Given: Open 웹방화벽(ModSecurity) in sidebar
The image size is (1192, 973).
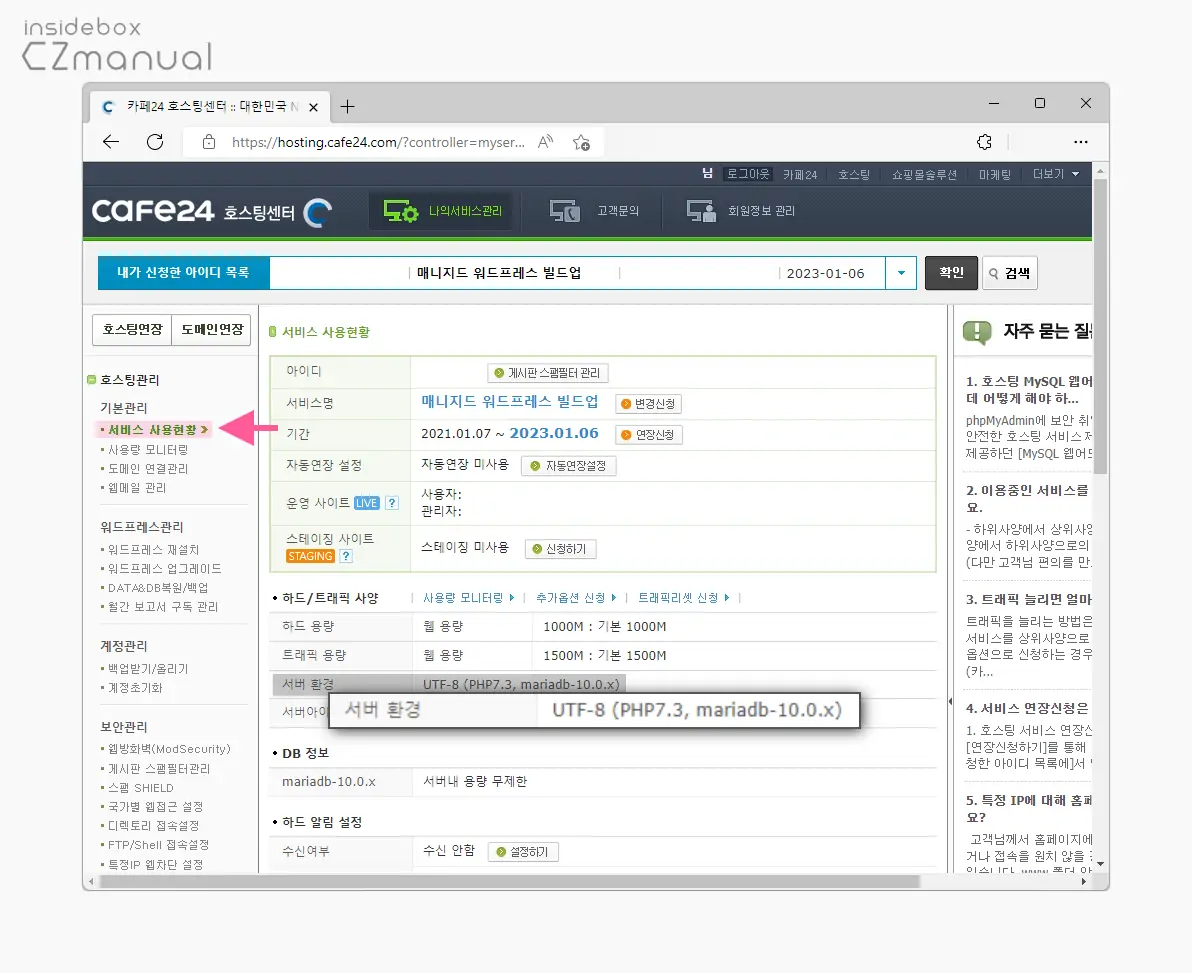Looking at the screenshot, I should coord(169,749).
